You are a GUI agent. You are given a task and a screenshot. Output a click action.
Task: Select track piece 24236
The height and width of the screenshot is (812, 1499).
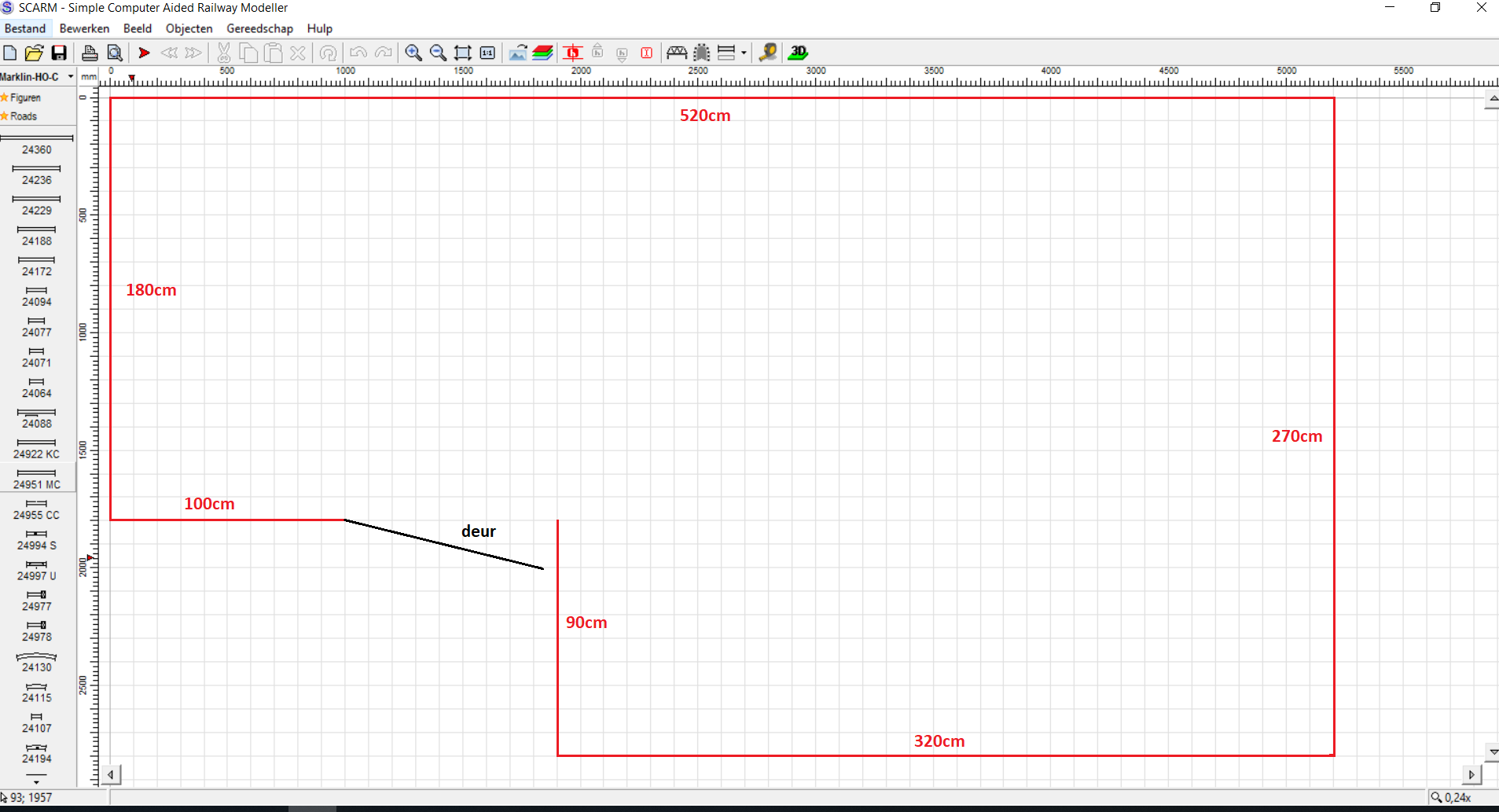pyautogui.click(x=37, y=175)
